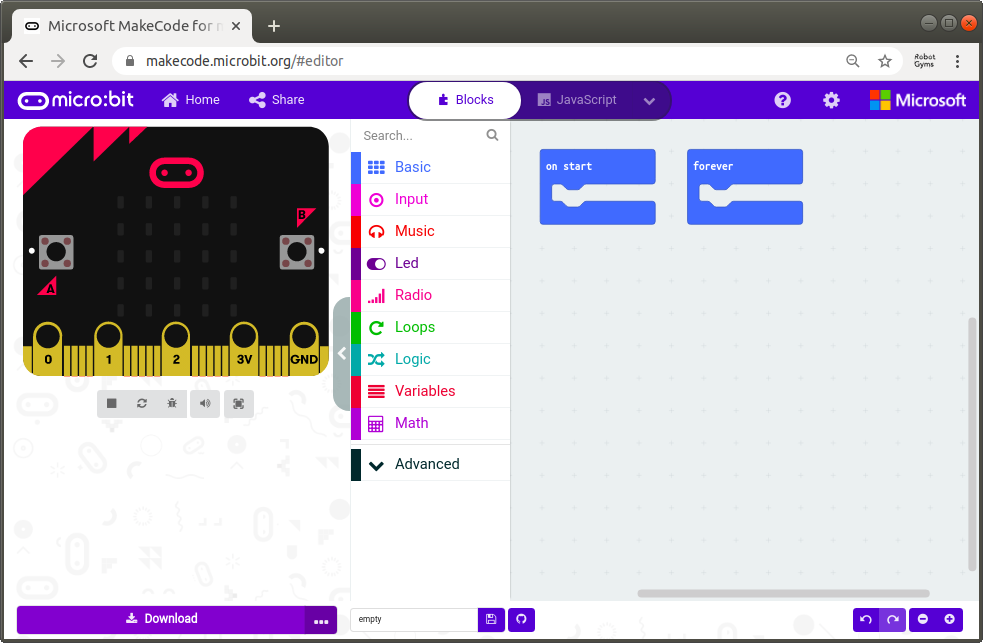Launch simulator in full screen
Screen dimensions: 983x643
[x=238, y=404]
